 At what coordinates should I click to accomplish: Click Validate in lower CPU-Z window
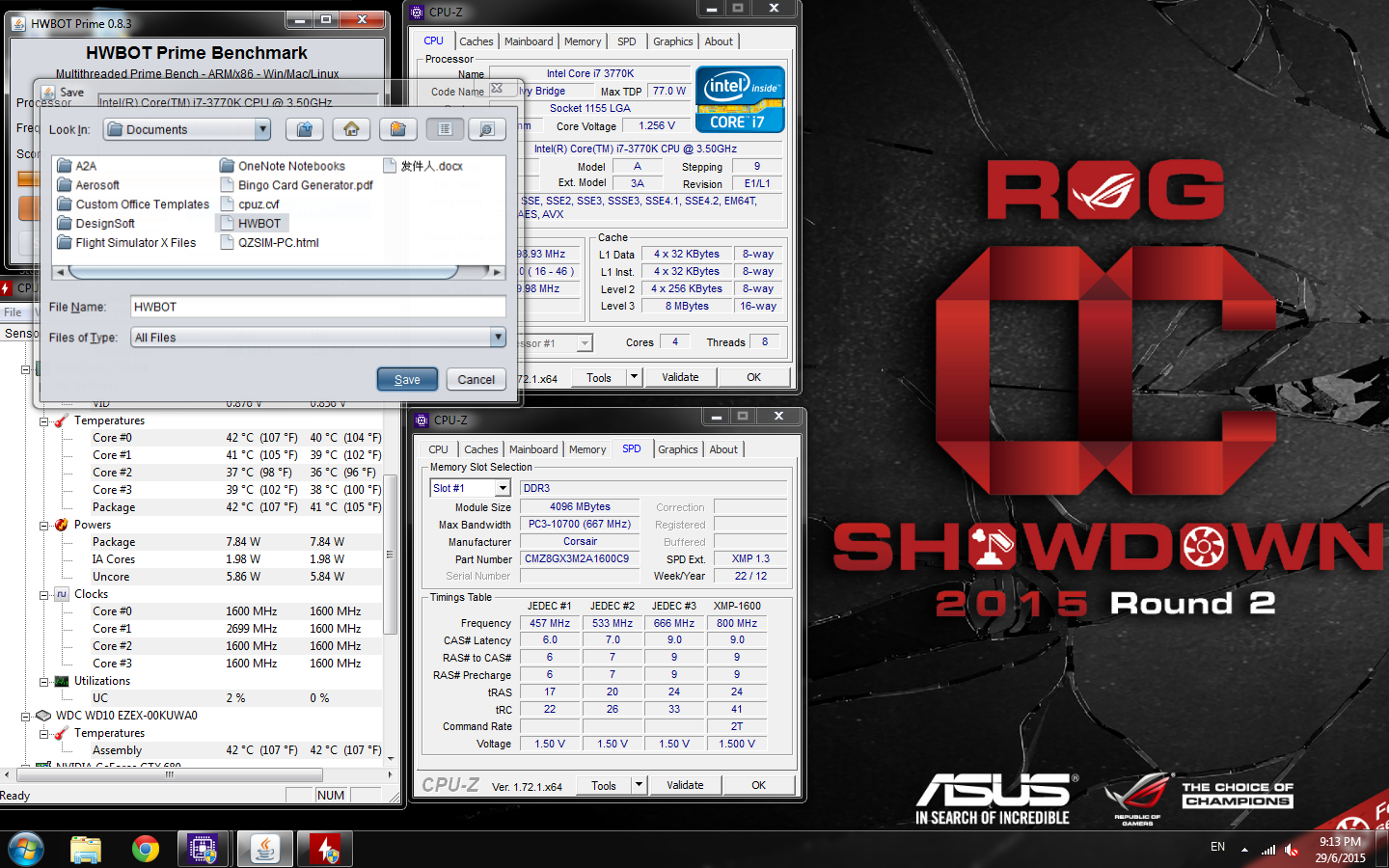click(685, 785)
